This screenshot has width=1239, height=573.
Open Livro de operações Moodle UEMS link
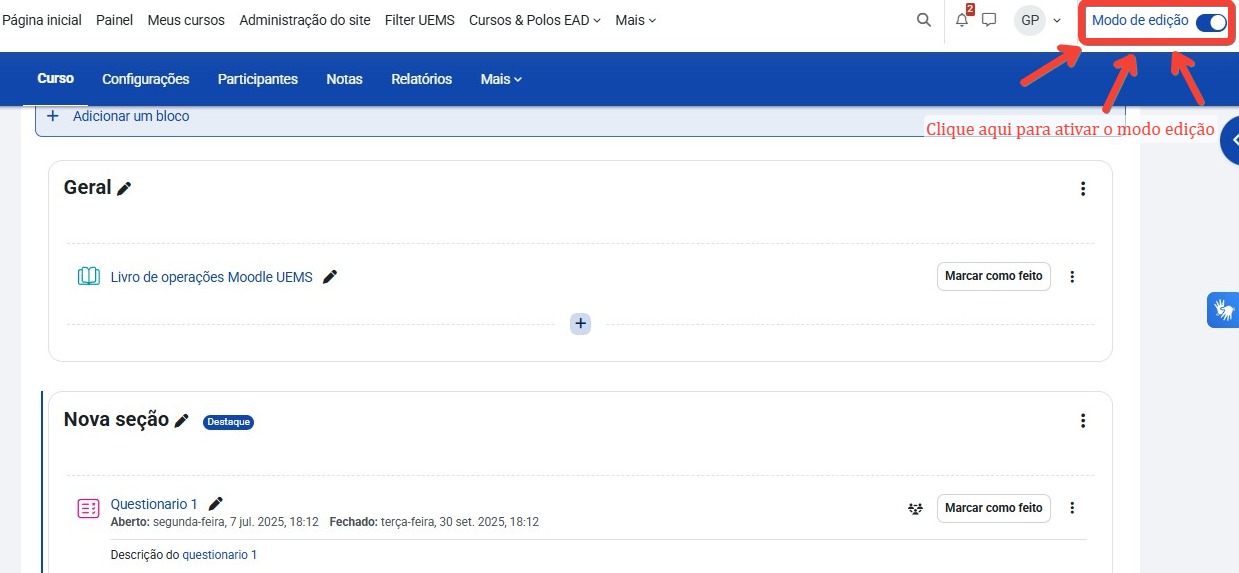[212, 277]
